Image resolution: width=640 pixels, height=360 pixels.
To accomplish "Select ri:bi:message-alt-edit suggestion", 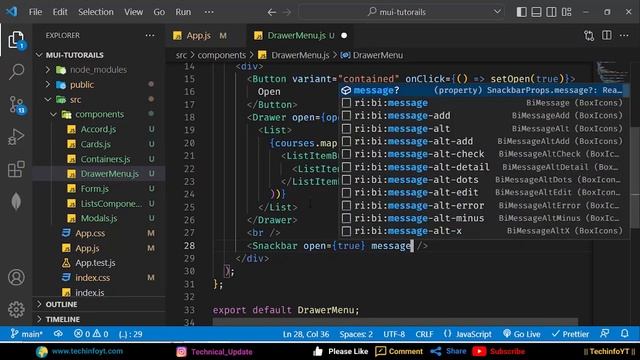I will coord(484,192).
